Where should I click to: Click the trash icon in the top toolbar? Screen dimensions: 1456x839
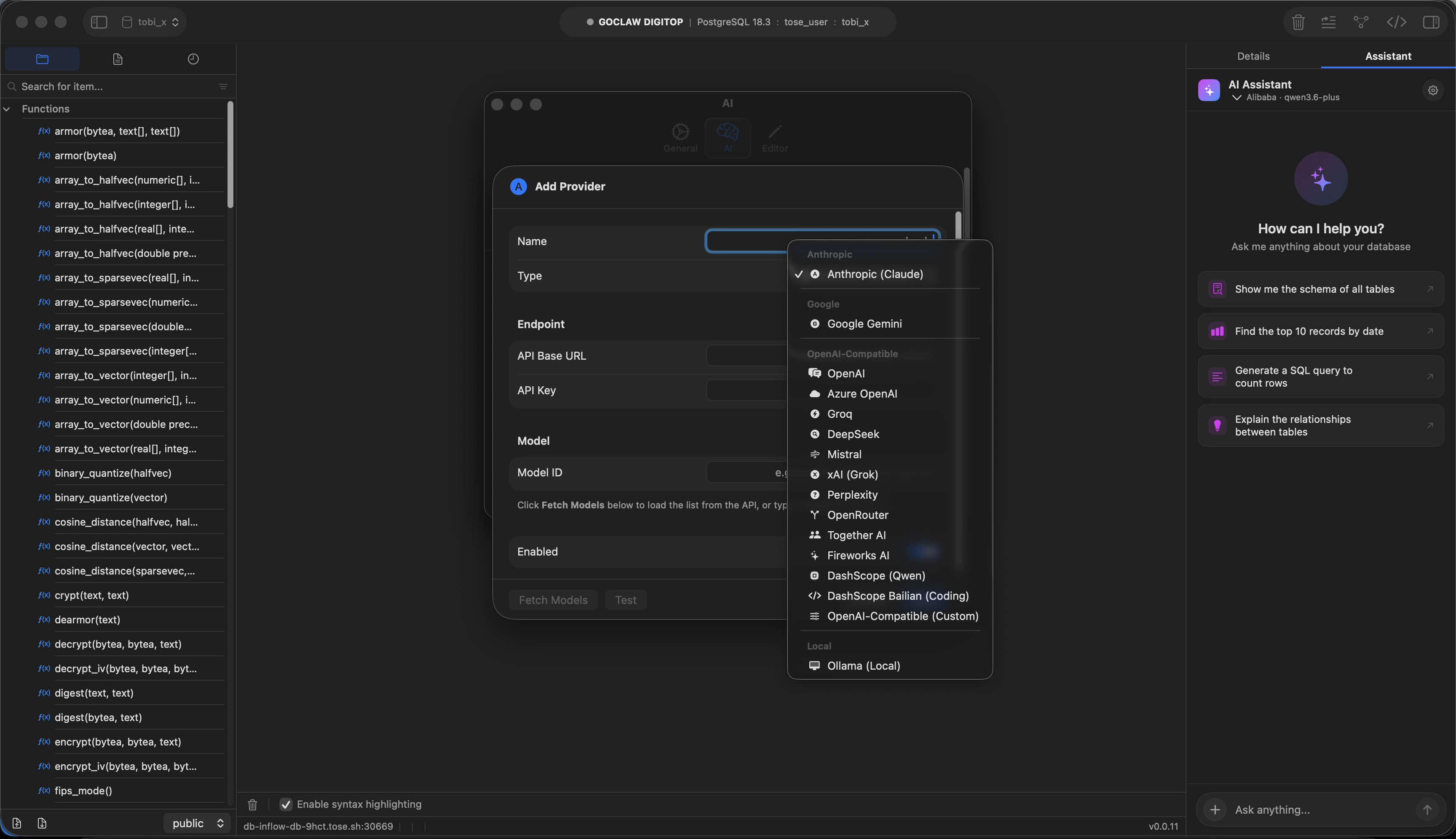point(1298,22)
